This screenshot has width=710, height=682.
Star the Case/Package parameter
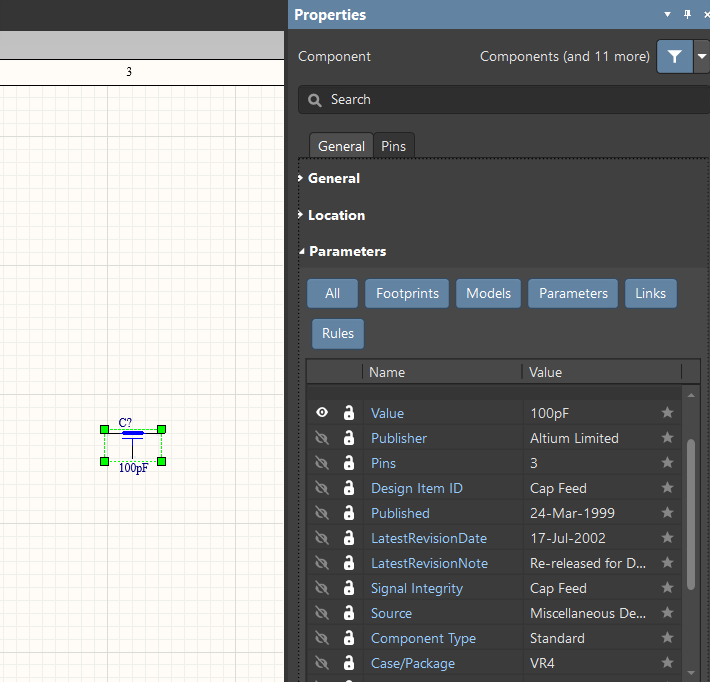click(x=667, y=663)
